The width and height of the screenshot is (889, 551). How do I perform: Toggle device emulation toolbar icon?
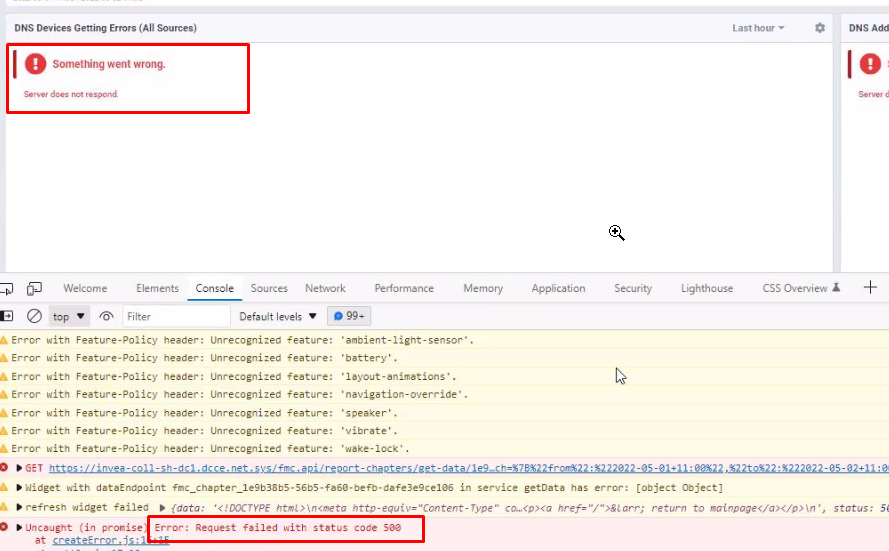point(34,289)
